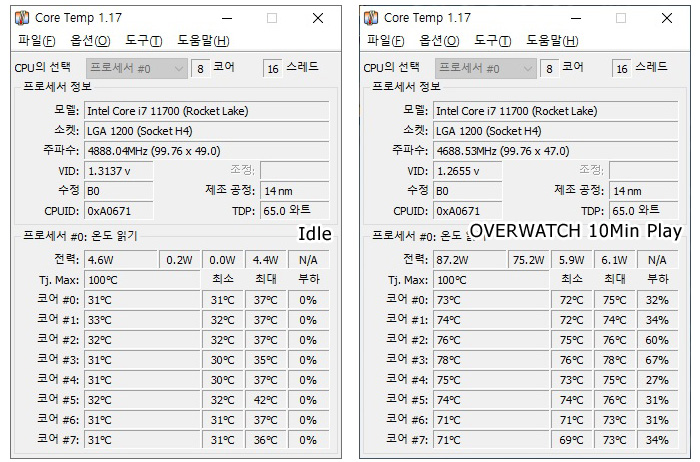Open 파일(F) menu in the Overwatch window
The image size is (700, 462).
386,41
